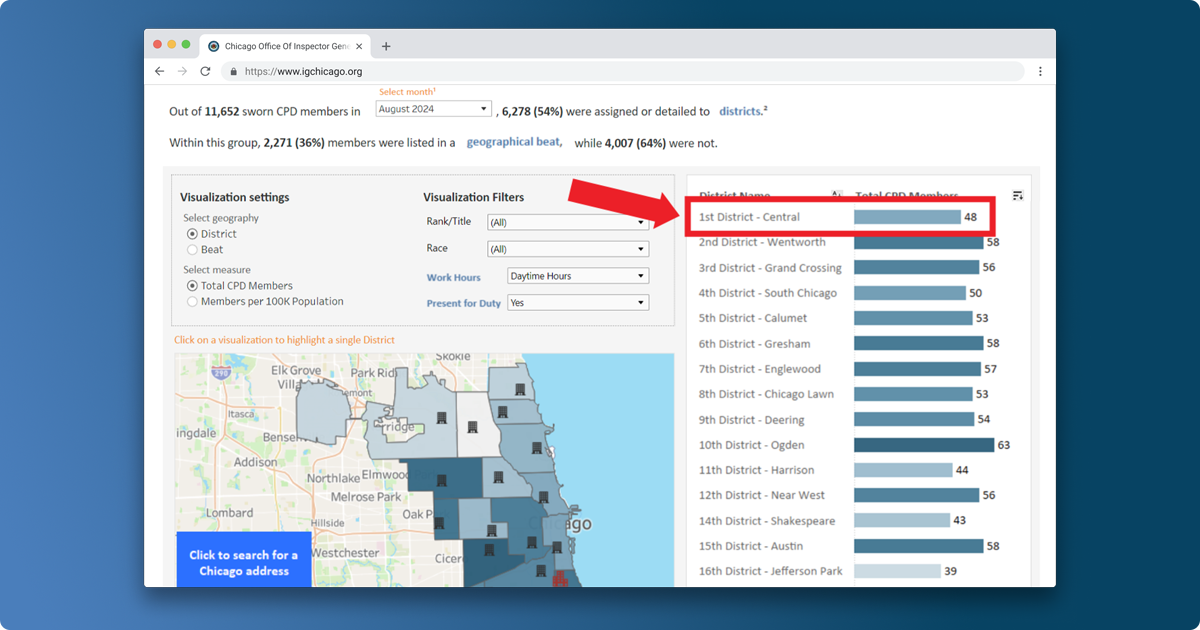The width and height of the screenshot is (1200, 630).
Task: Click the Work Hours label link
Action: click(453, 277)
